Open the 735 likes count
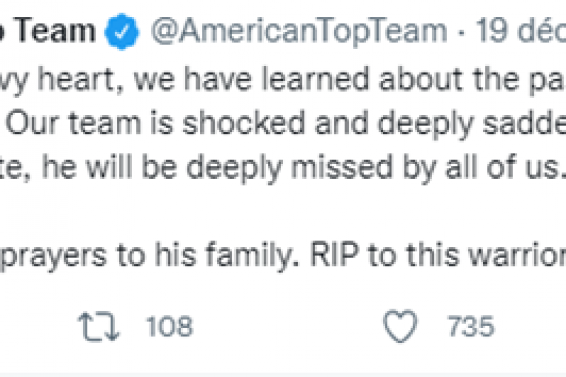Image resolution: width=566 pixels, height=377 pixels. point(471,326)
